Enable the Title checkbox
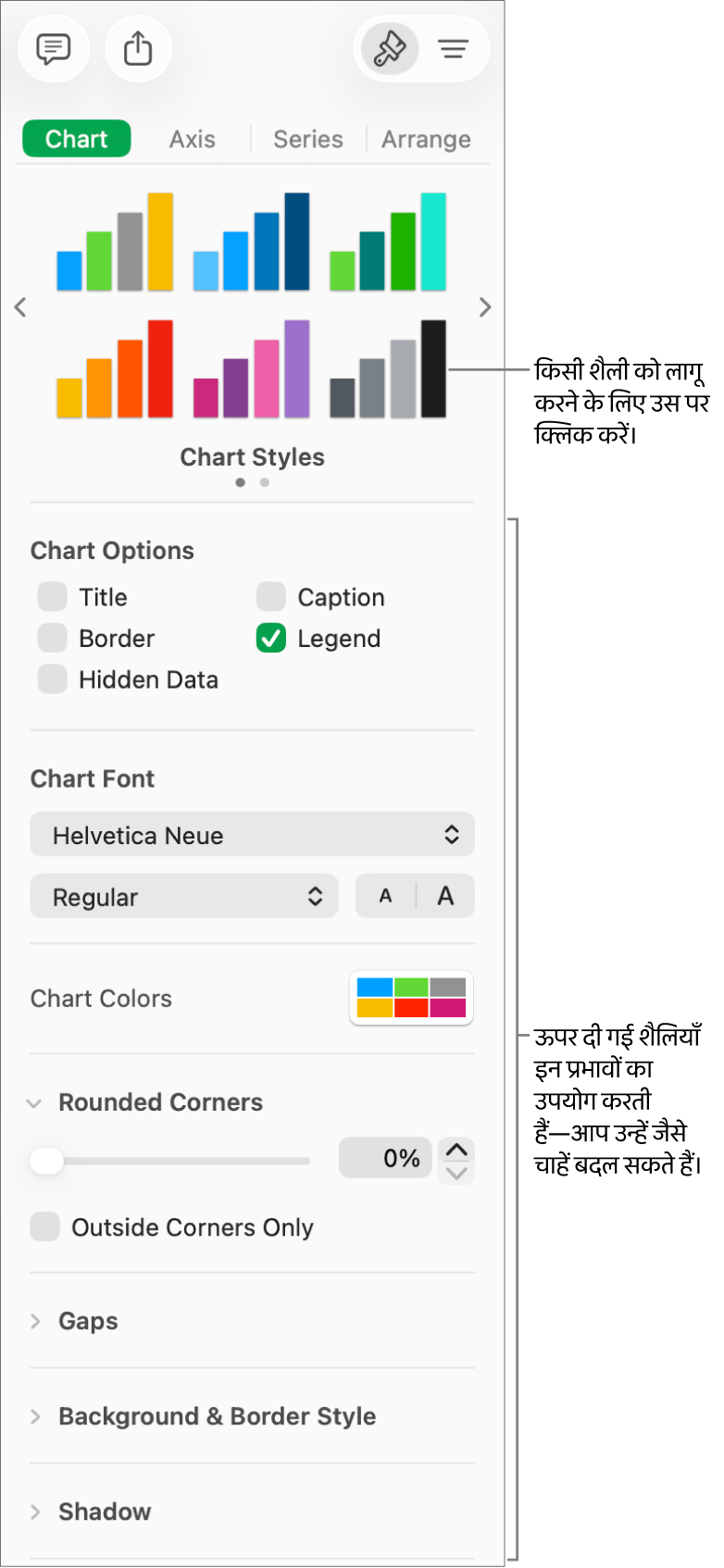 (x=53, y=597)
